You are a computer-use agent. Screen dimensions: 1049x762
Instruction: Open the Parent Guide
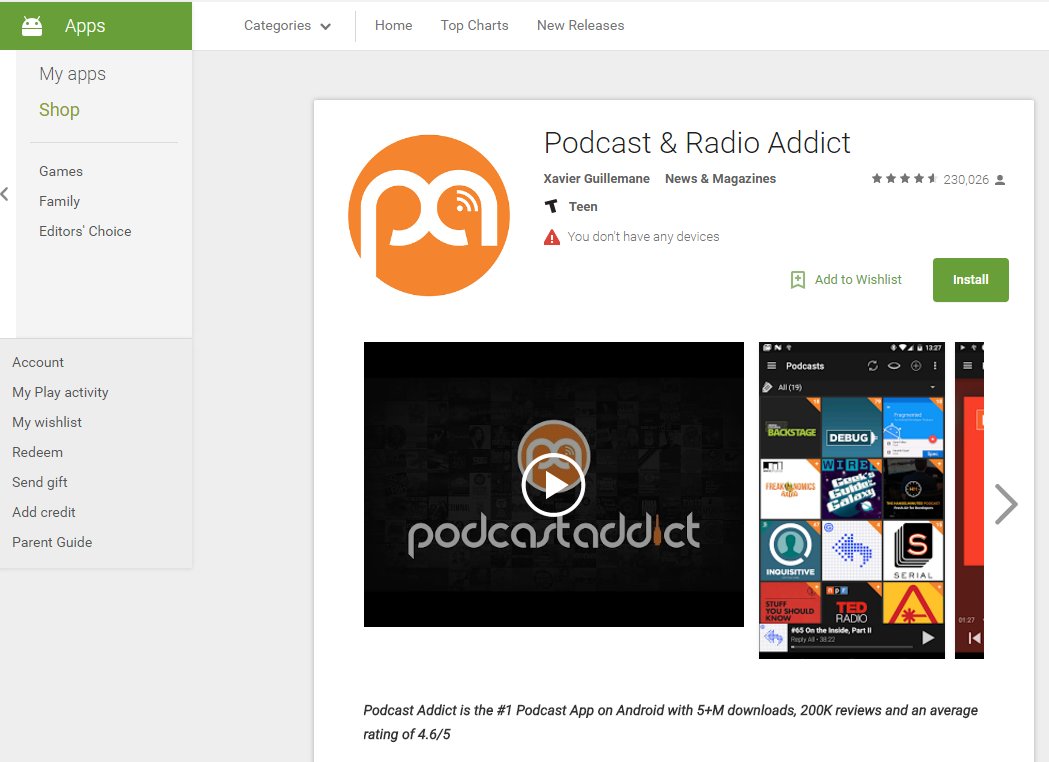click(x=52, y=543)
